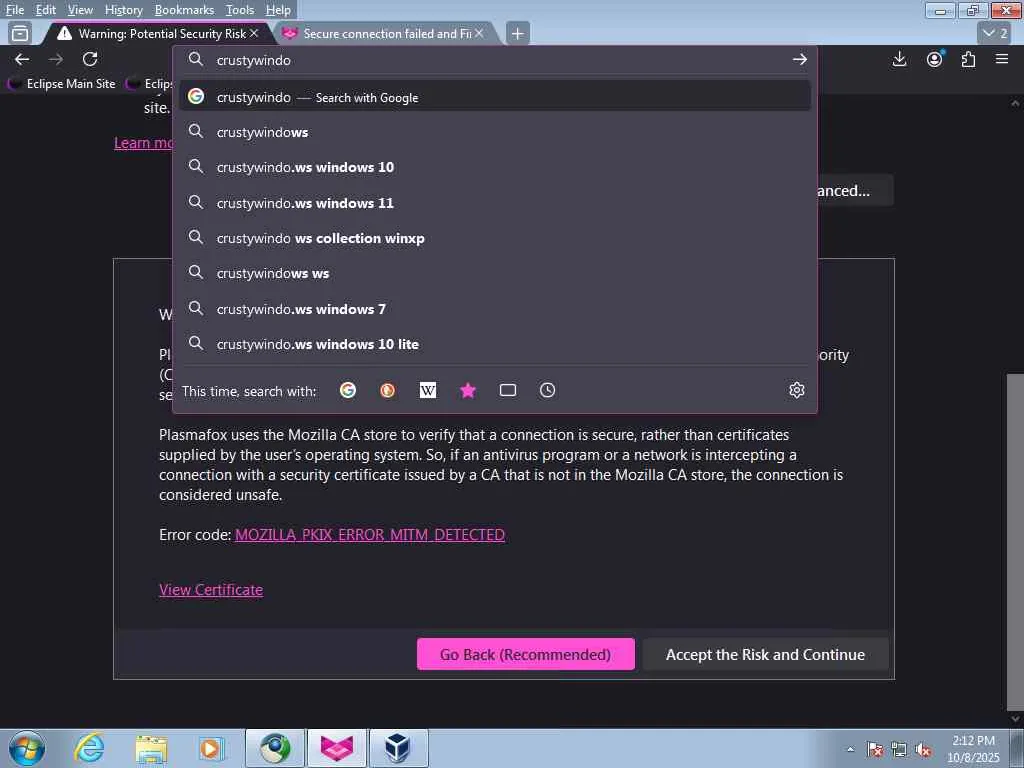Click the network tray icon

[899, 750]
